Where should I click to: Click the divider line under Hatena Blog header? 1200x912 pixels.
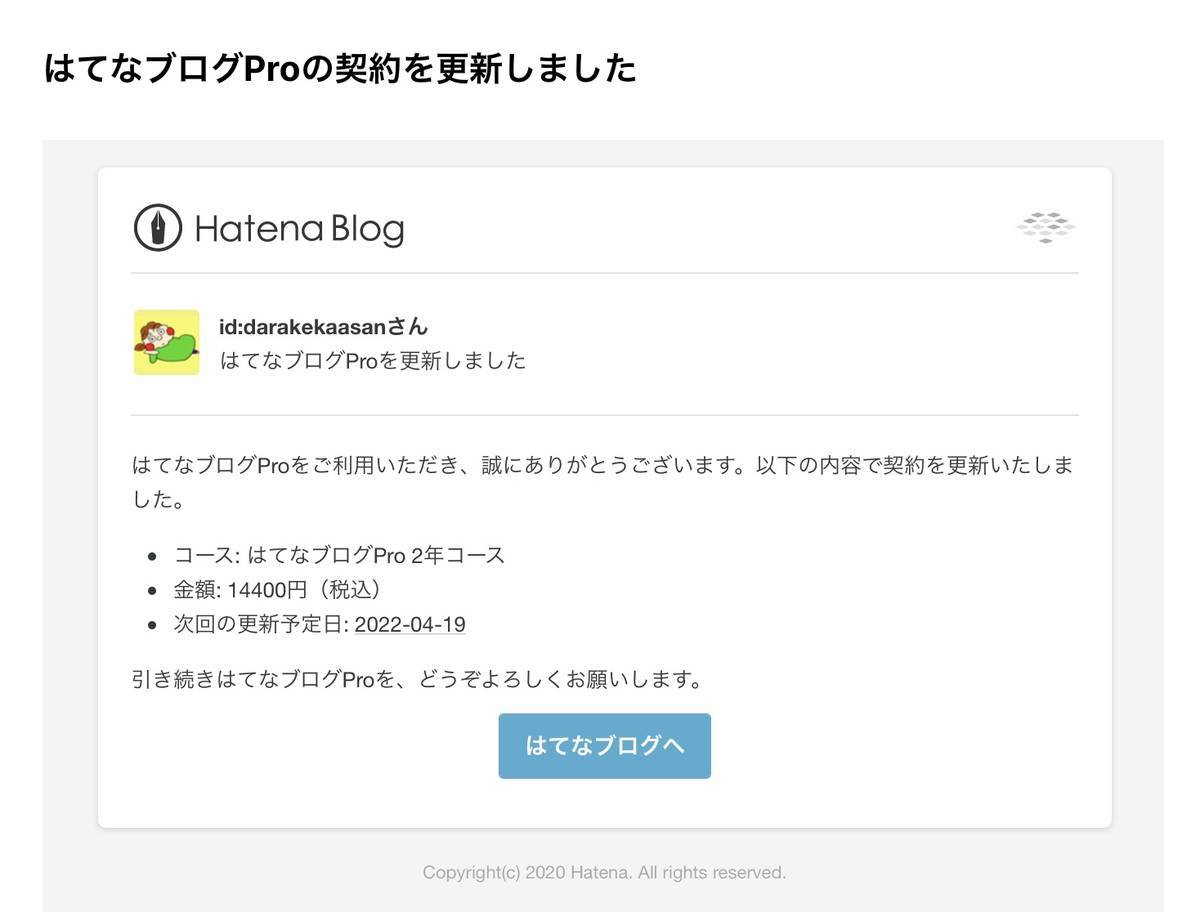[x=605, y=273]
